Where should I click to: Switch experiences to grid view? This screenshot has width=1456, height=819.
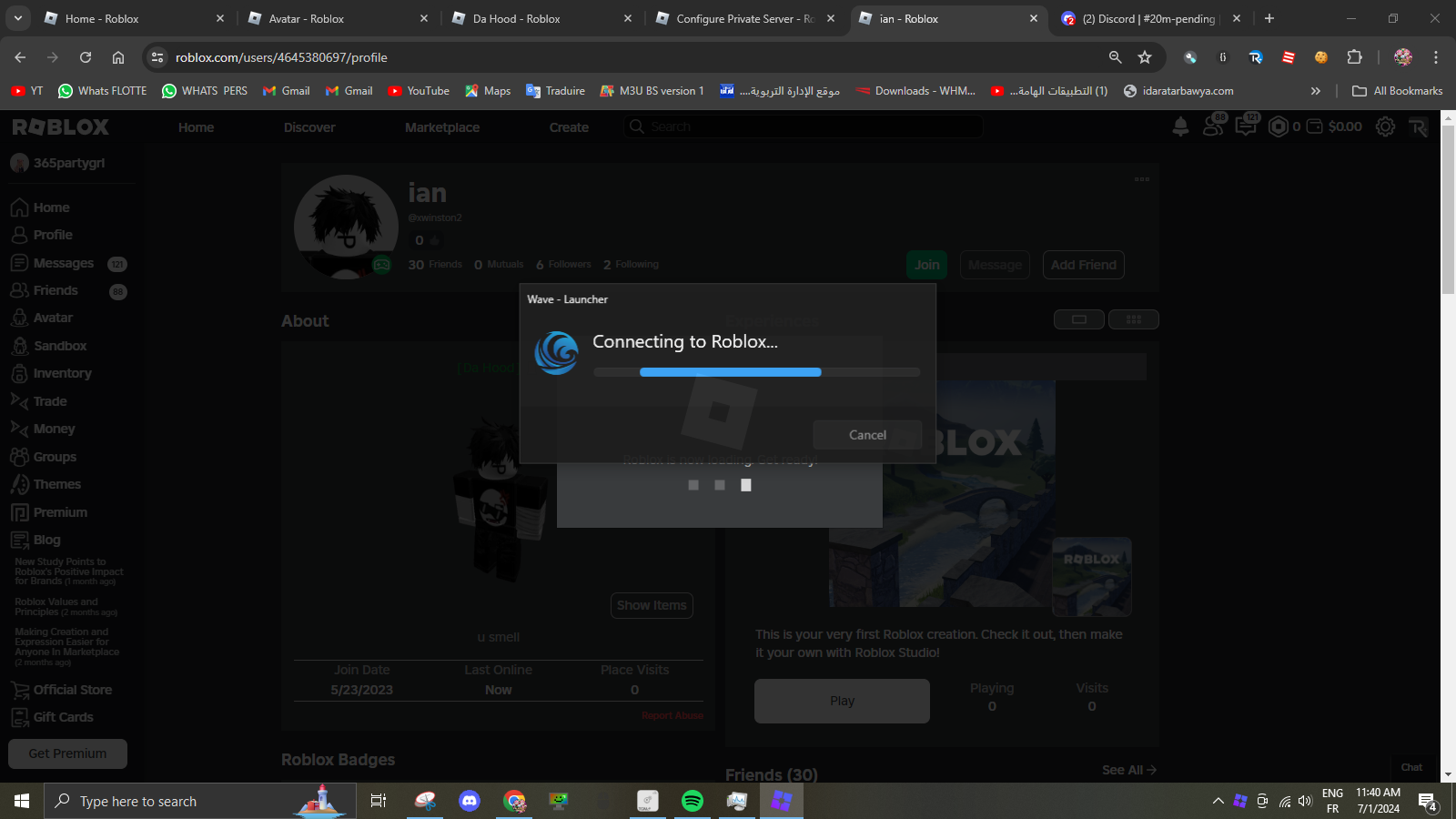1134,319
